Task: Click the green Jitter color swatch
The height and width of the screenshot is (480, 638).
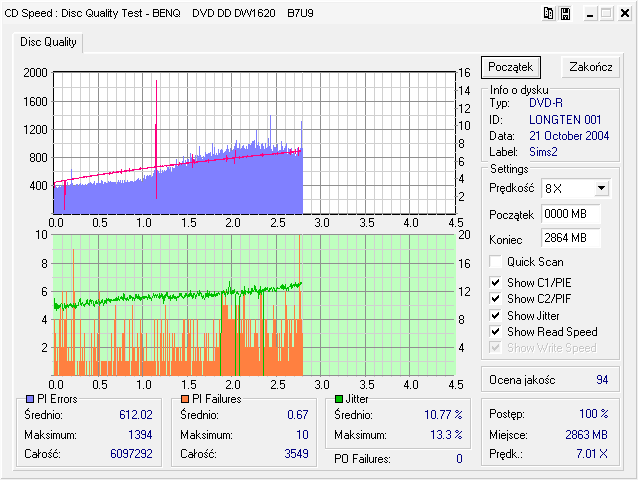Action: coord(339,399)
